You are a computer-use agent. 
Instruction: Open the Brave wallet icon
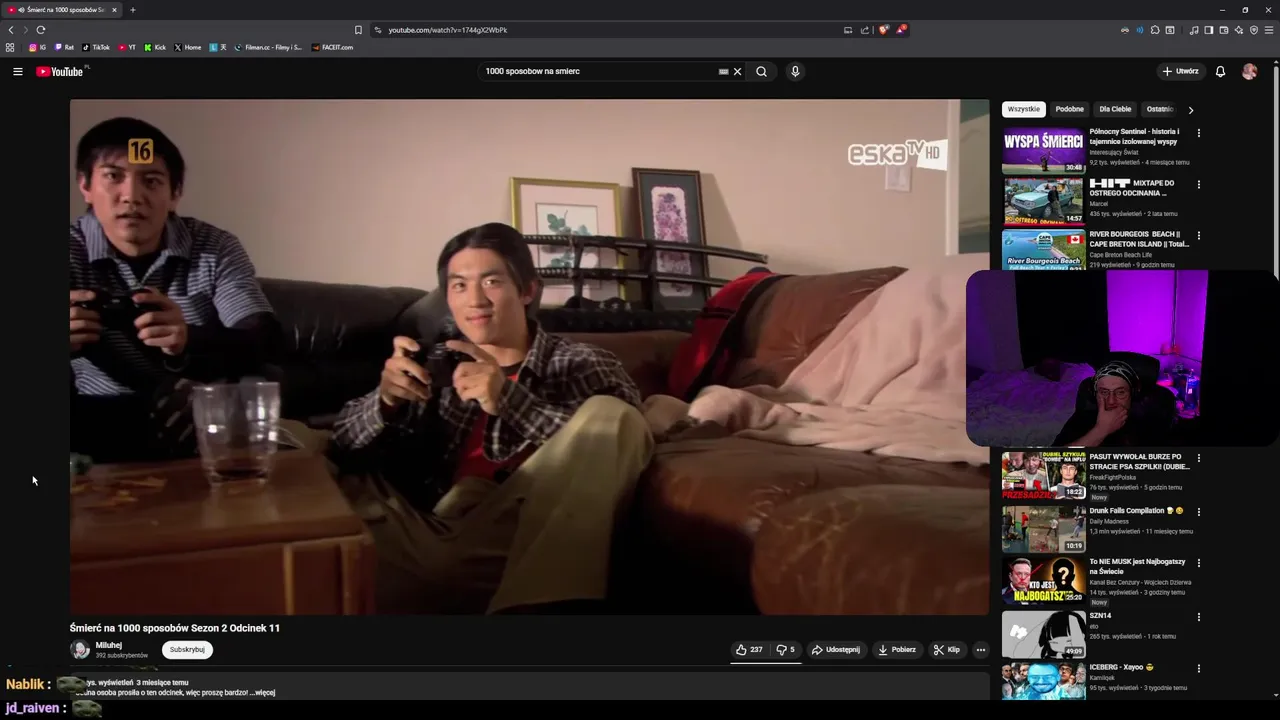point(1223,30)
